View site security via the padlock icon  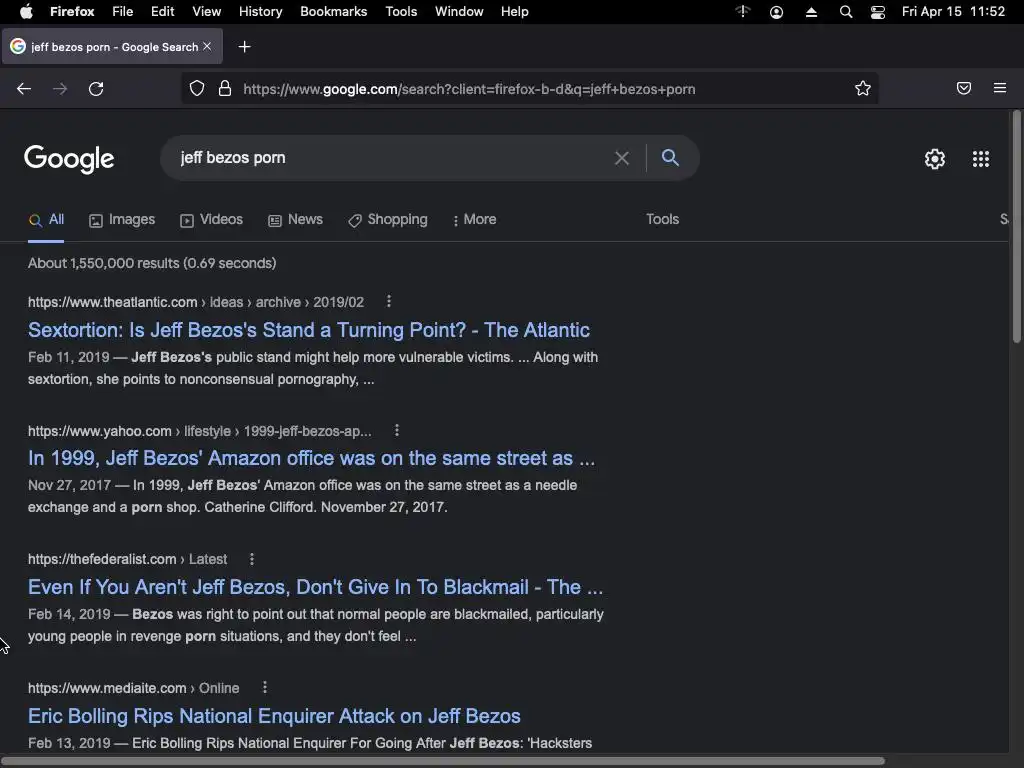tap(225, 88)
